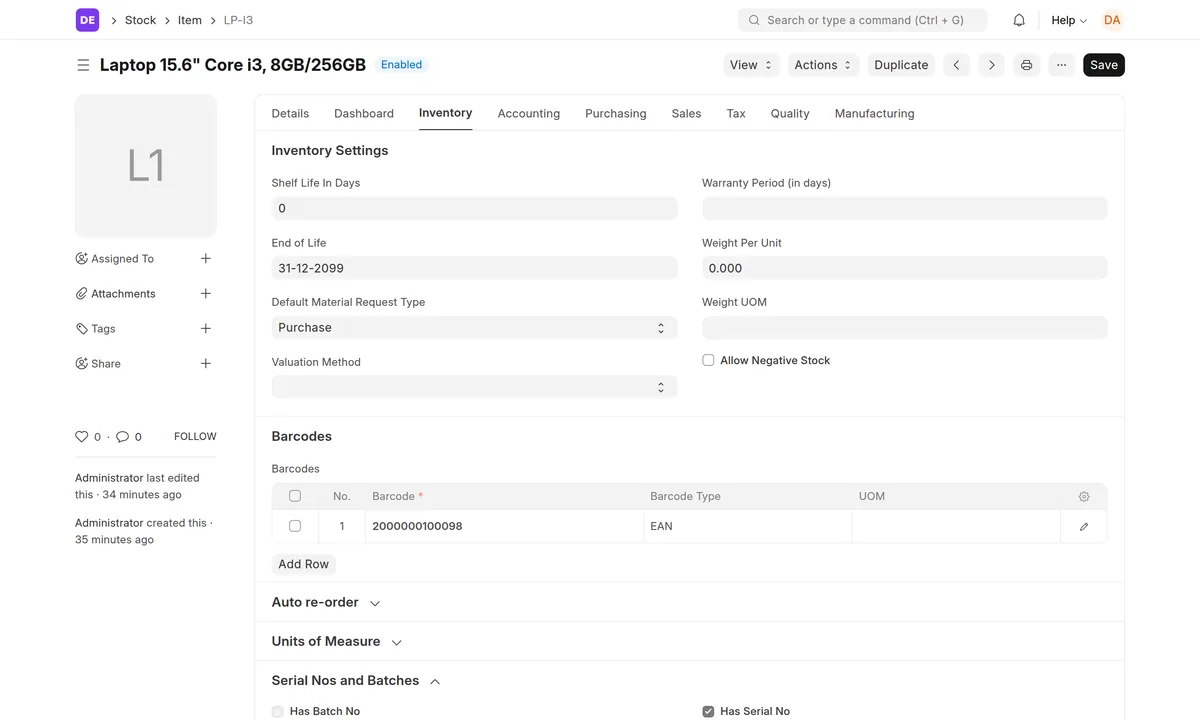Open the Valuation Method dropdown

tap(474, 387)
